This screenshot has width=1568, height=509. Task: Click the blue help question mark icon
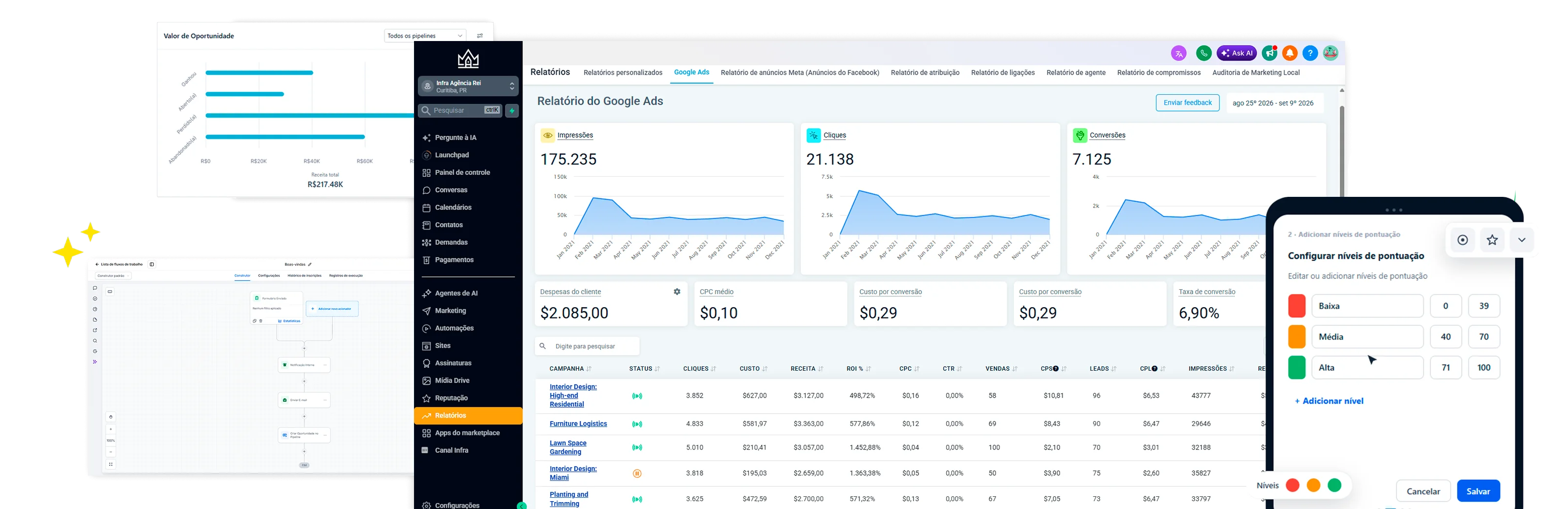point(1310,54)
